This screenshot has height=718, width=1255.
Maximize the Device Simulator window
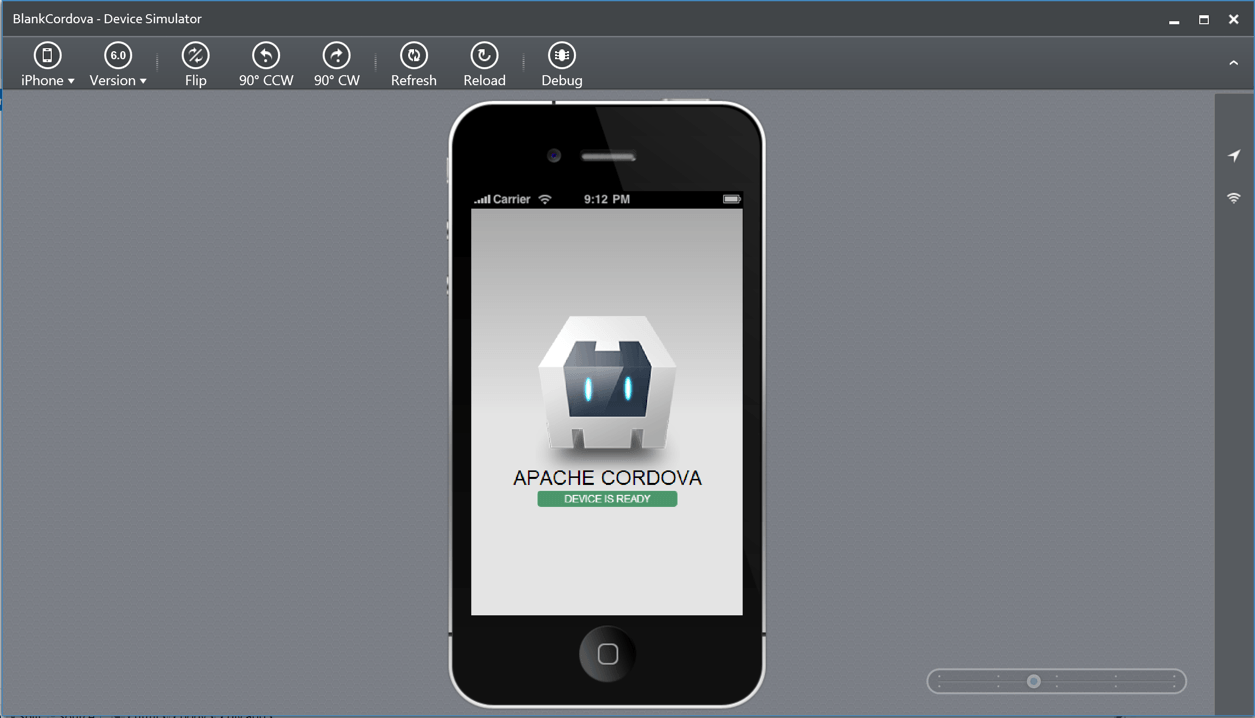coord(1204,19)
